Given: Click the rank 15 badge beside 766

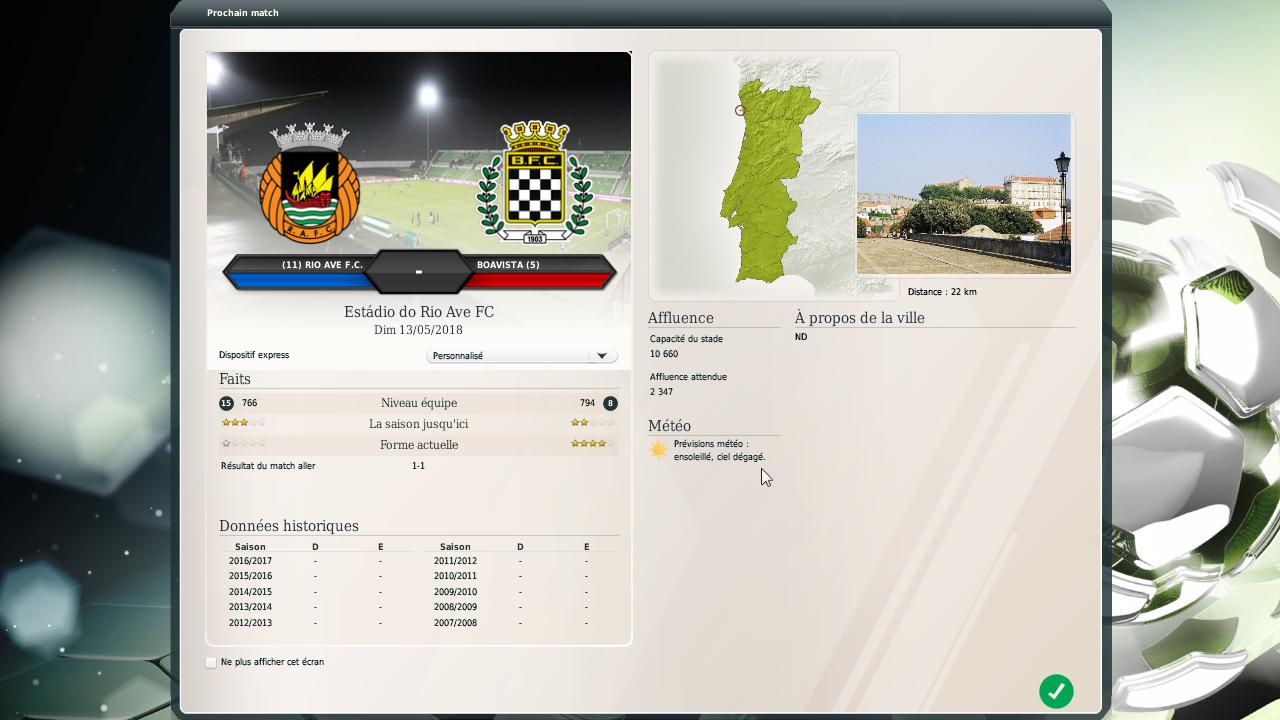Looking at the screenshot, I should [226, 403].
